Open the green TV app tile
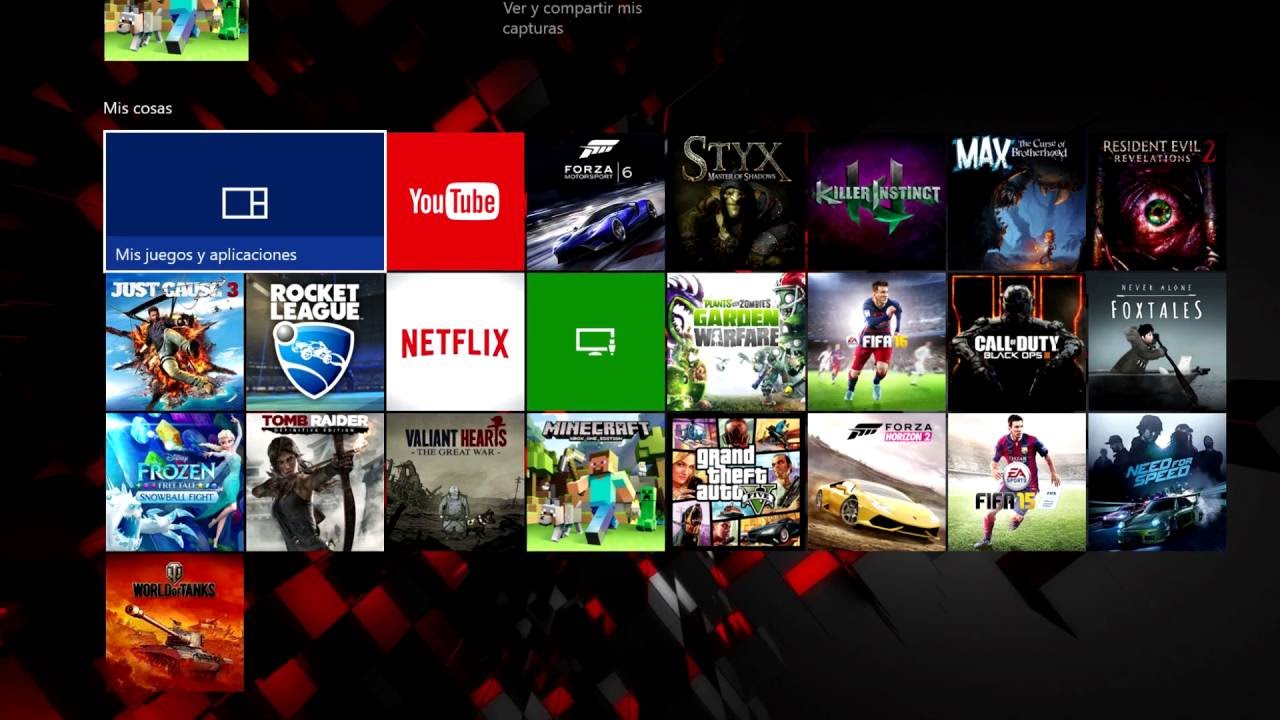 pos(596,342)
